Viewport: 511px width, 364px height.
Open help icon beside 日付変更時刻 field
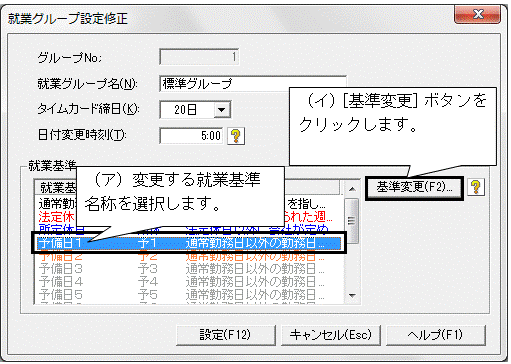tap(236, 136)
